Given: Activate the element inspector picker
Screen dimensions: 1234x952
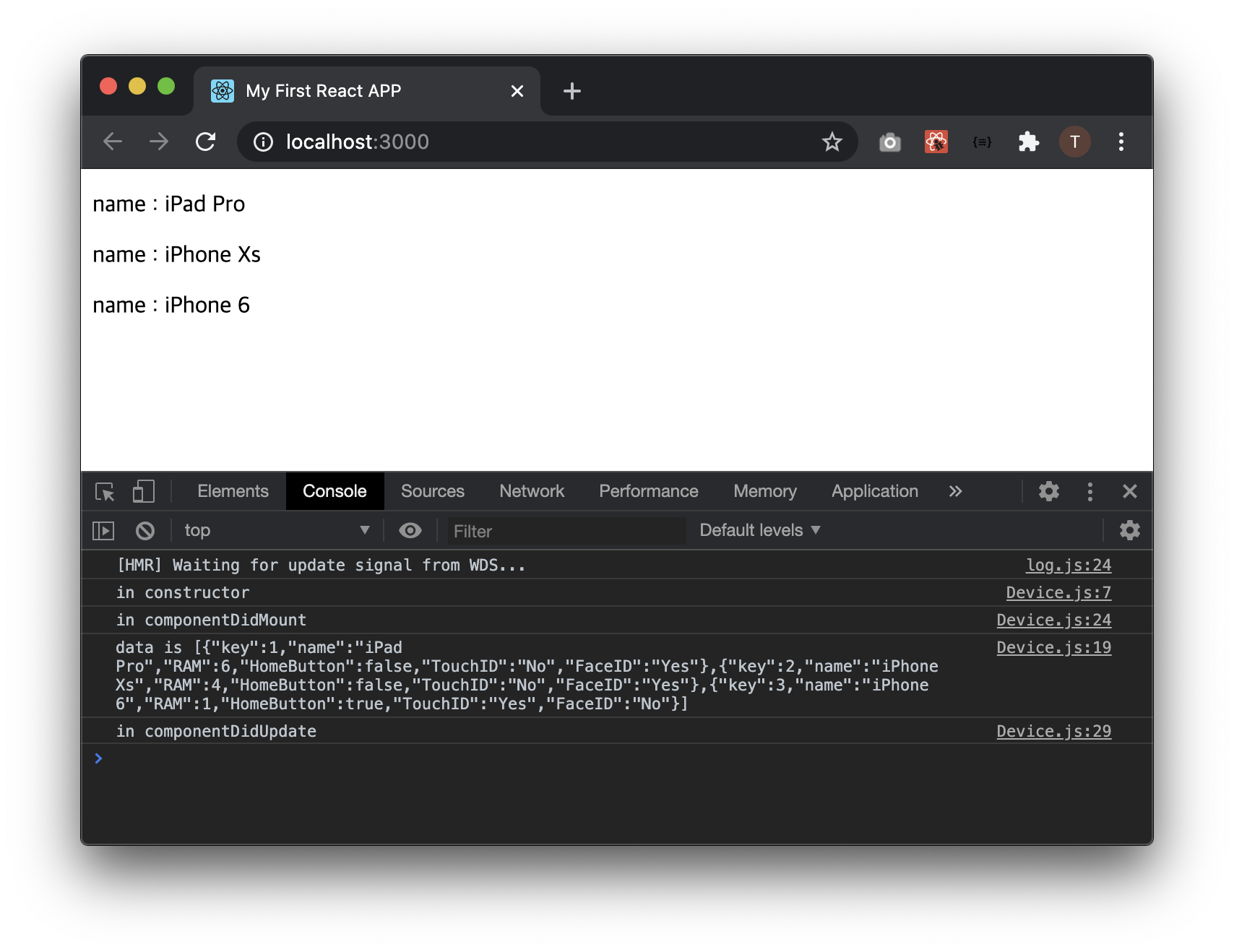Looking at the screenshot, I should pos(105,492).
